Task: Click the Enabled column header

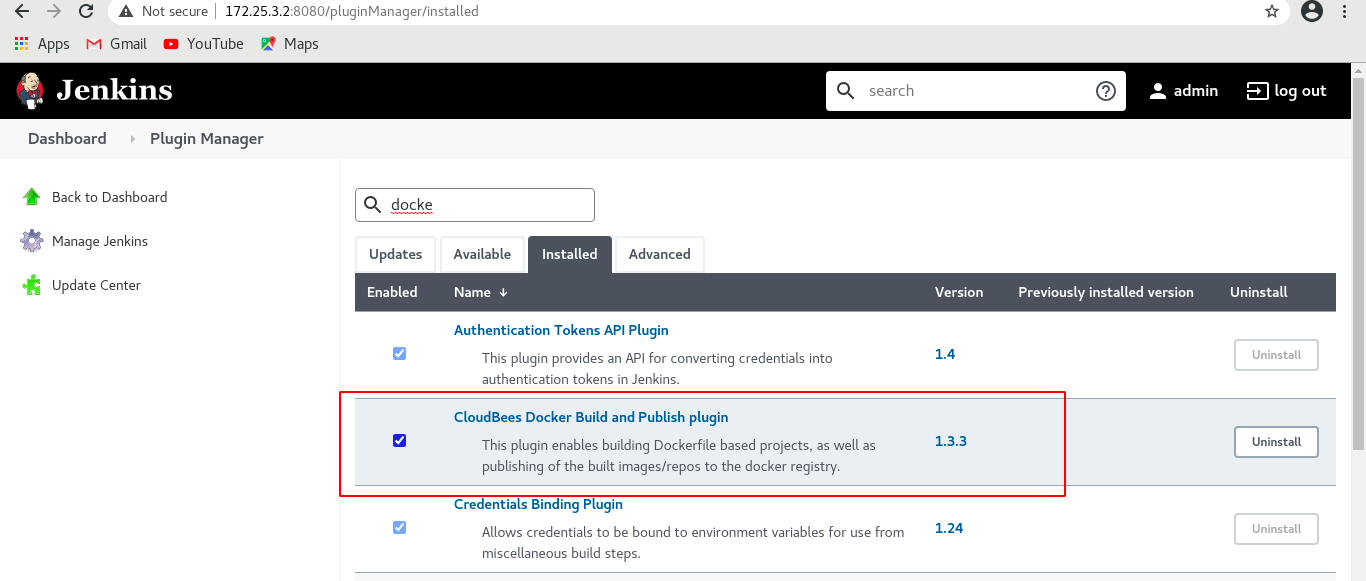Action: (392, 293)
